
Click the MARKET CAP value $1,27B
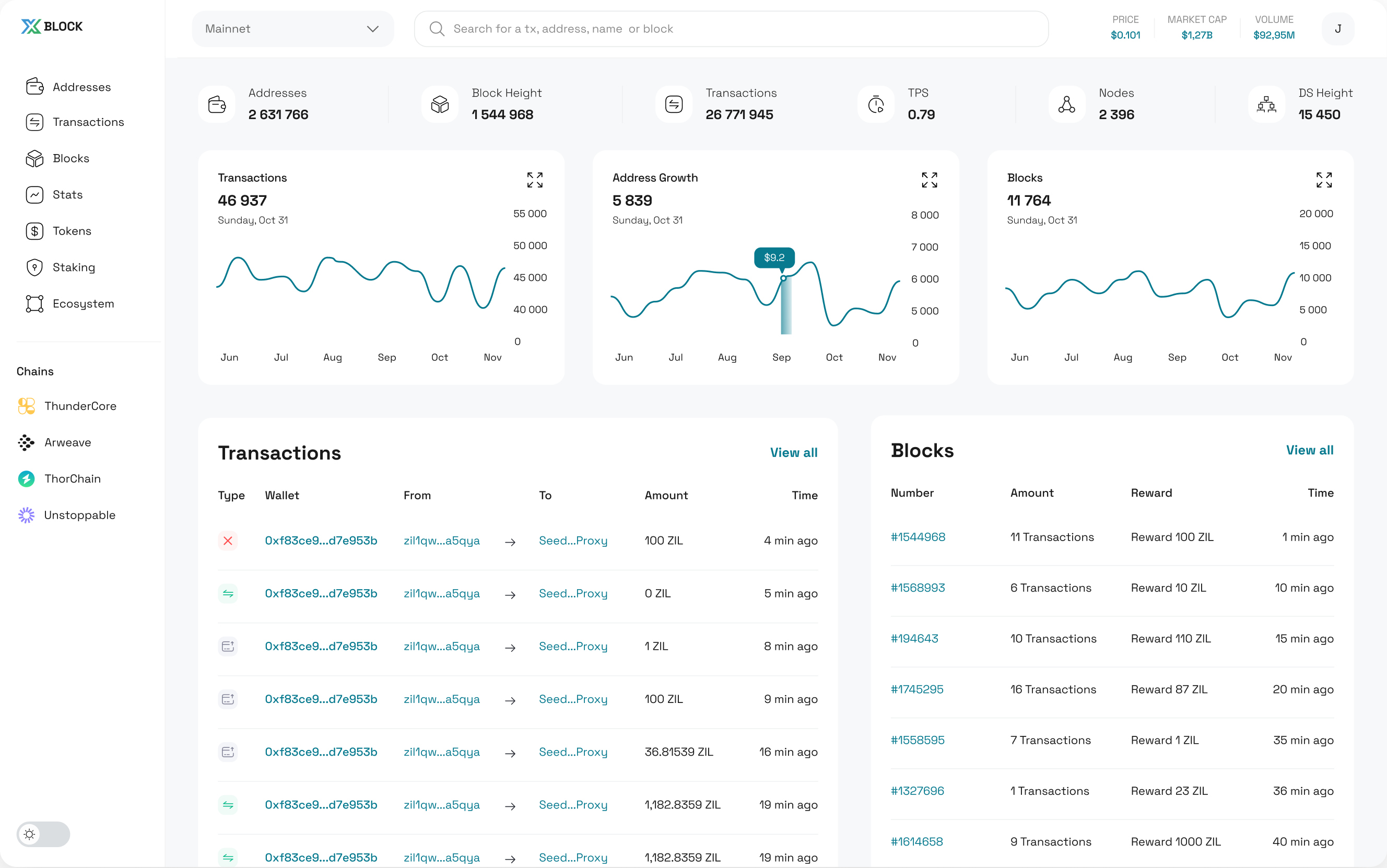1196,35
